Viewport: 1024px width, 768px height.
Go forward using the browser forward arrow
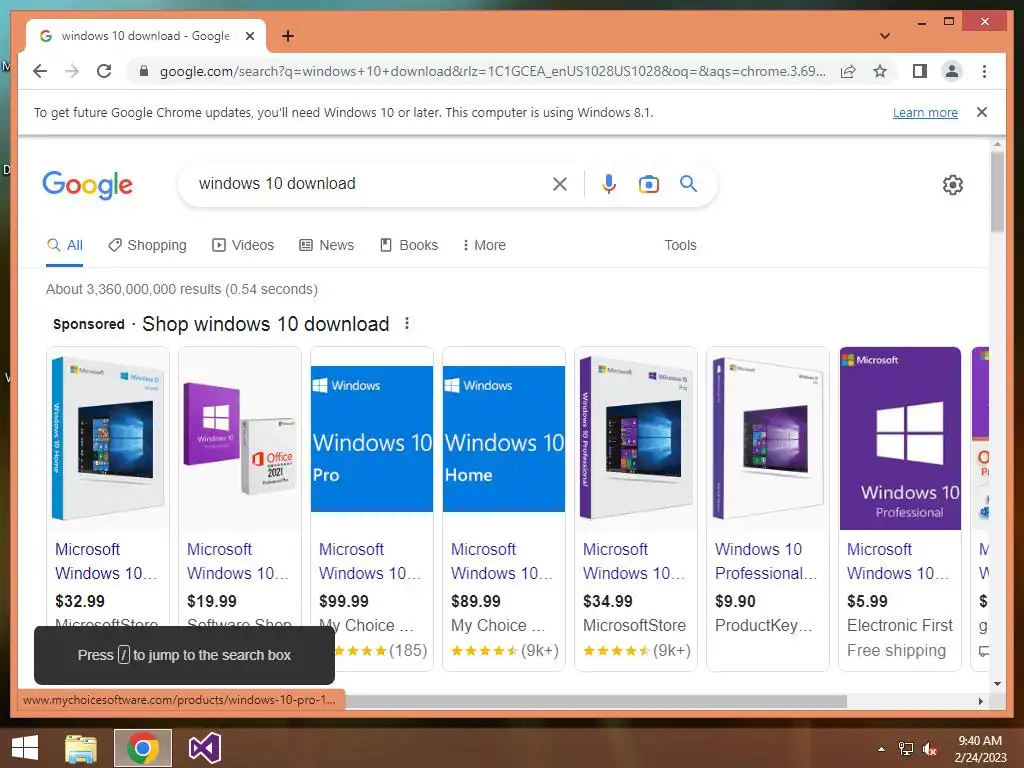pyautogui.click(x=72, y=71)
